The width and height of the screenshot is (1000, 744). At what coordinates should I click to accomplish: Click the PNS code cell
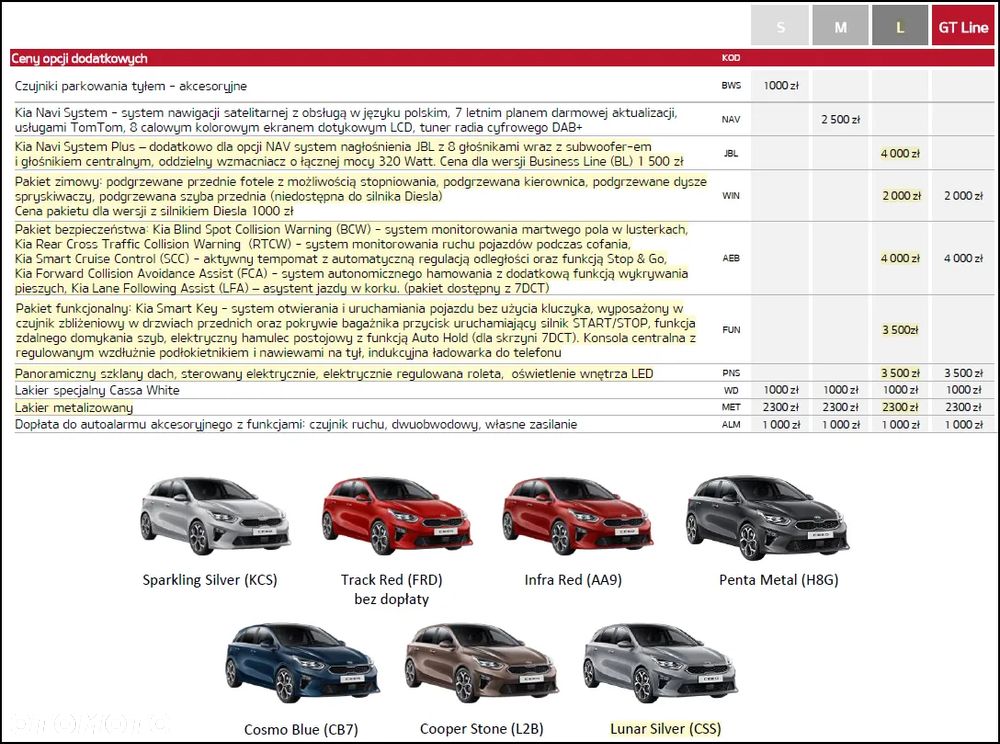[x=731, y=373]
